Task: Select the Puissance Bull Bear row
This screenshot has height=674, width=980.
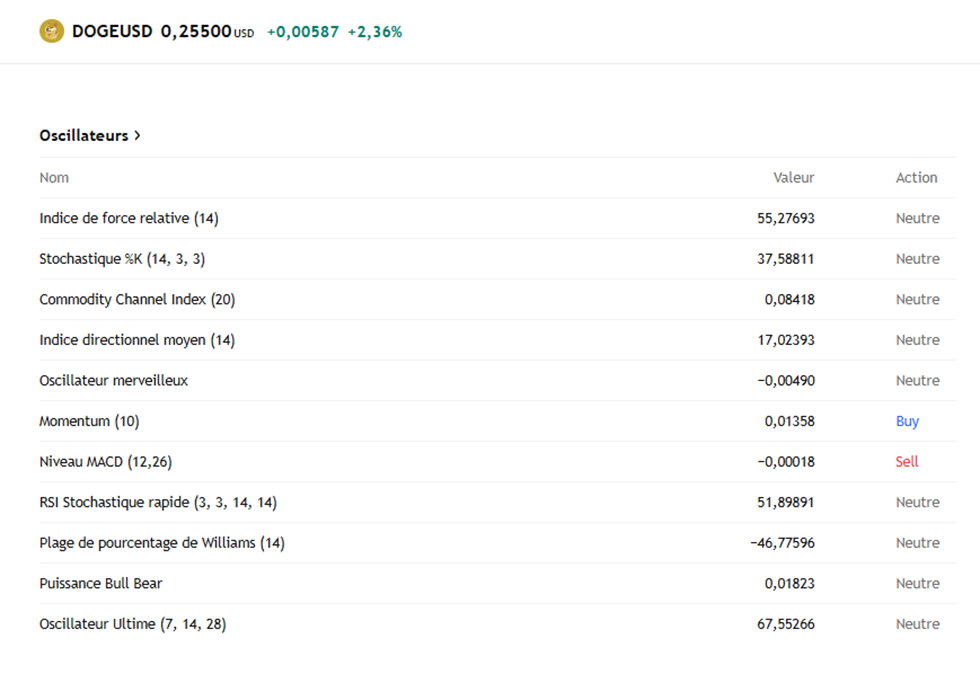Action: (x=100, y=584)
